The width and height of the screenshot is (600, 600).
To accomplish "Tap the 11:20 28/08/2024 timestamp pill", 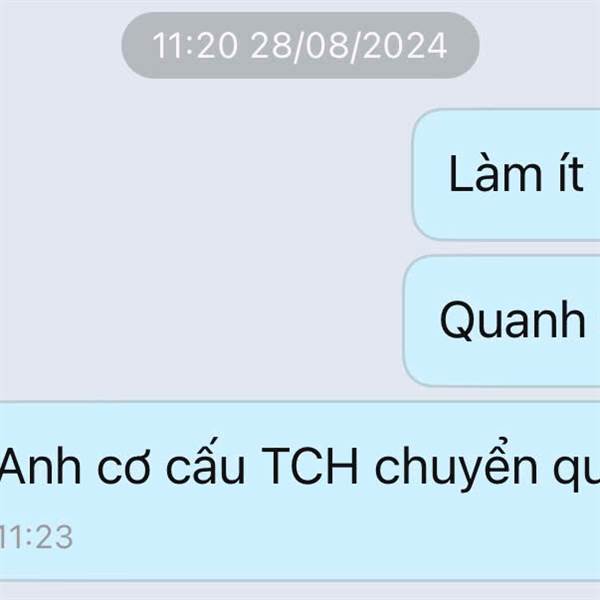I will [300, 45].
